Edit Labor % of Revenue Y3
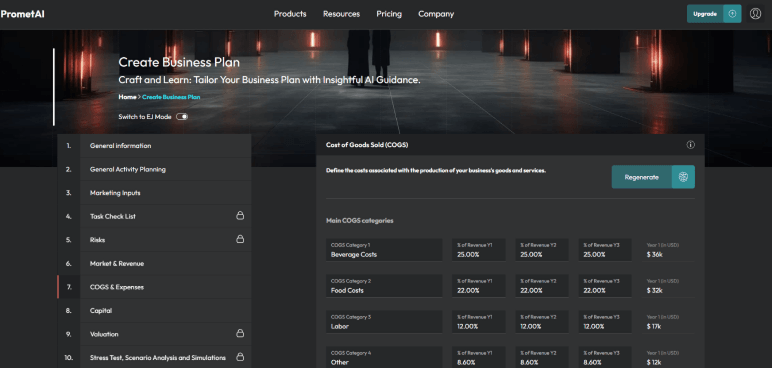 (605, 322)
